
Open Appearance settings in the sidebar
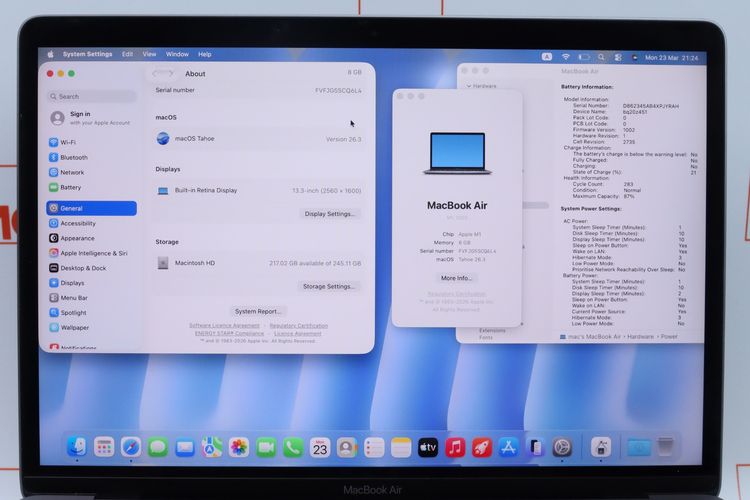[x=91, y=238]
